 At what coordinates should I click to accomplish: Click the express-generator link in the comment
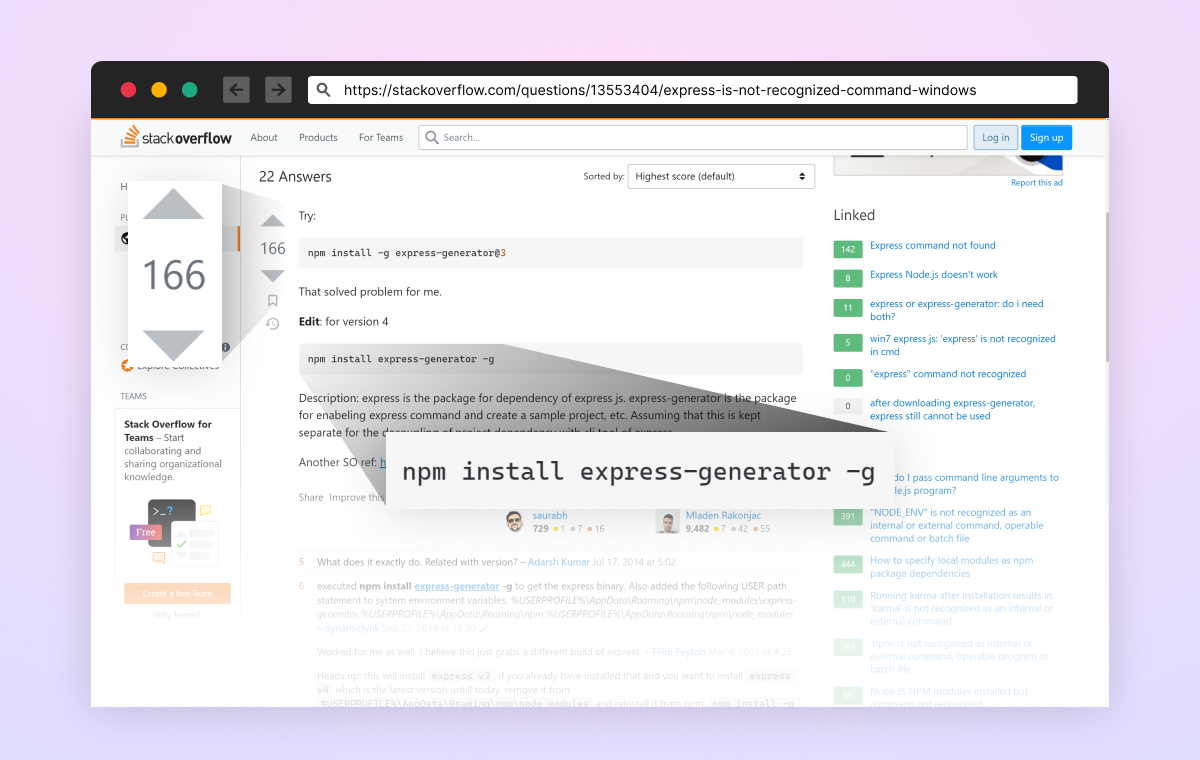(456, 586)
